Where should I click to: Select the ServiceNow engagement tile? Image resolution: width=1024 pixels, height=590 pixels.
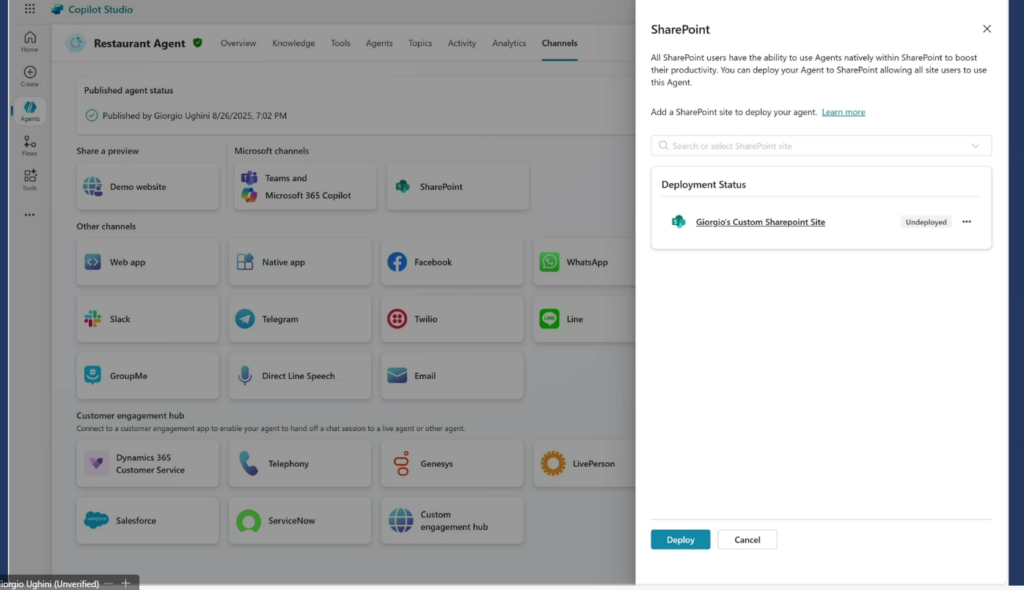click(300, 521)
